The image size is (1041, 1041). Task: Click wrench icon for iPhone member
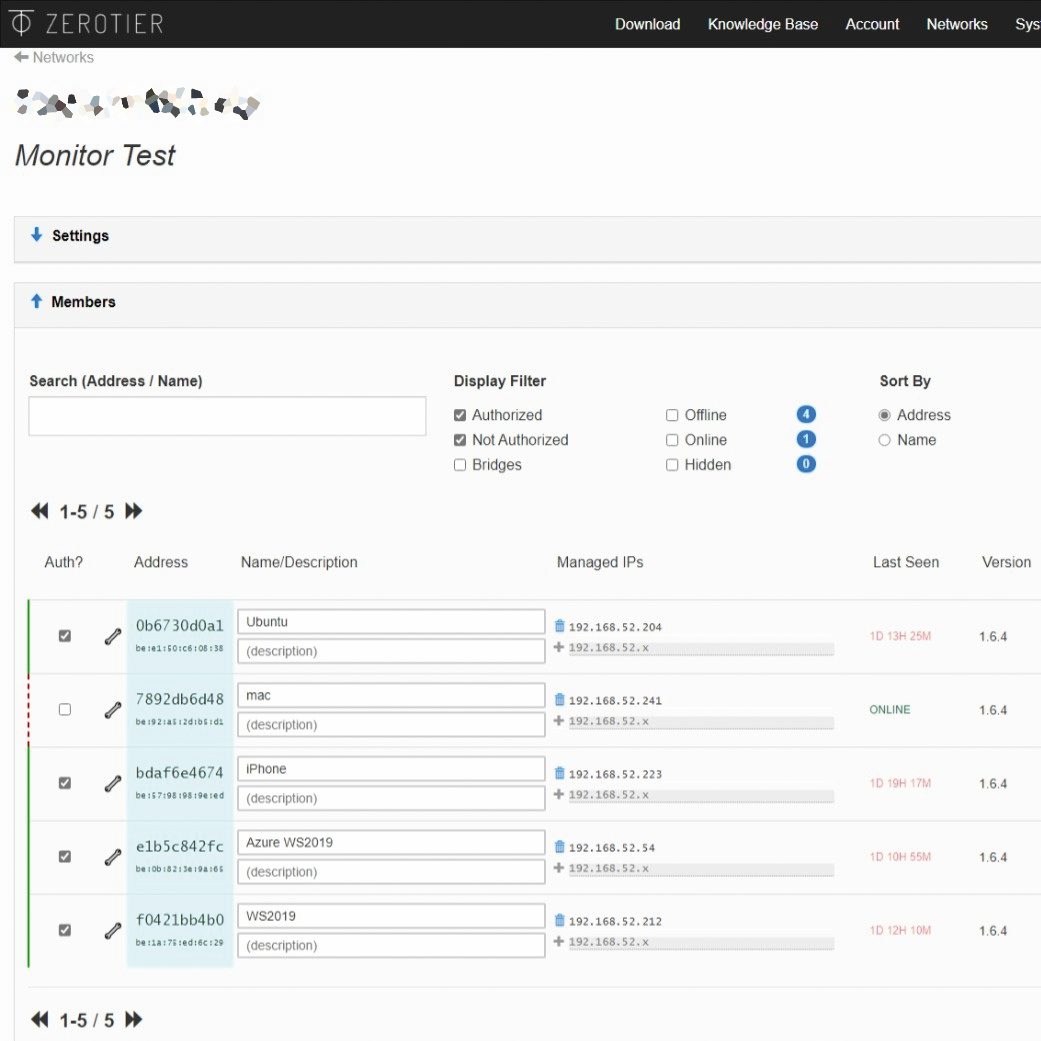113,783
